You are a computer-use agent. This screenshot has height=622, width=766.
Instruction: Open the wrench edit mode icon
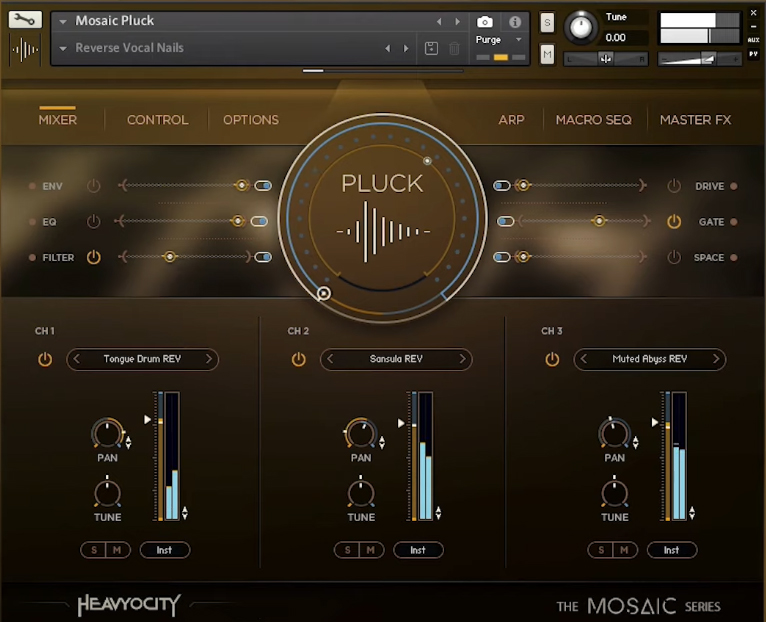(25, 20)
